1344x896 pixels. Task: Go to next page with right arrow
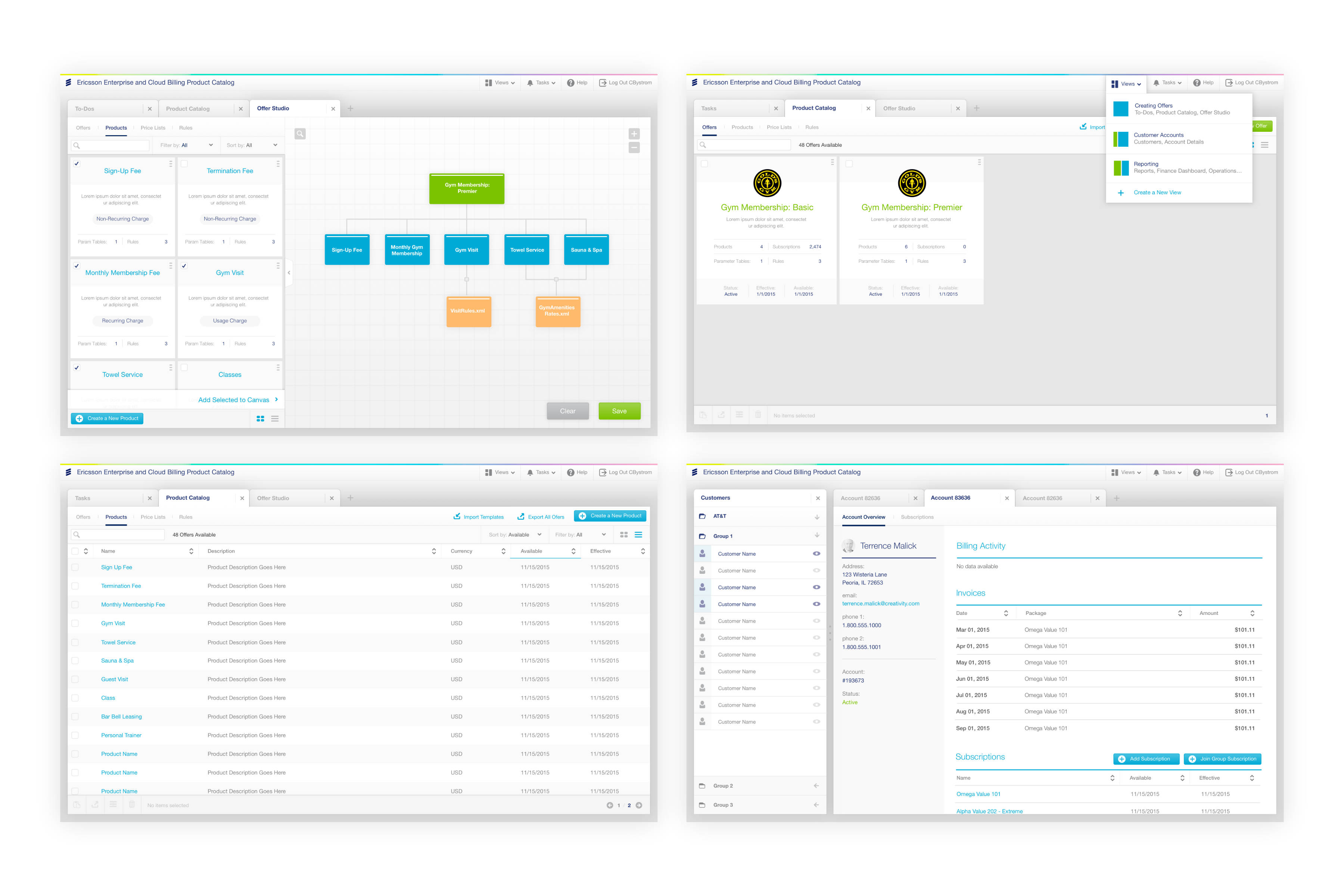click(x=639, y=805)
